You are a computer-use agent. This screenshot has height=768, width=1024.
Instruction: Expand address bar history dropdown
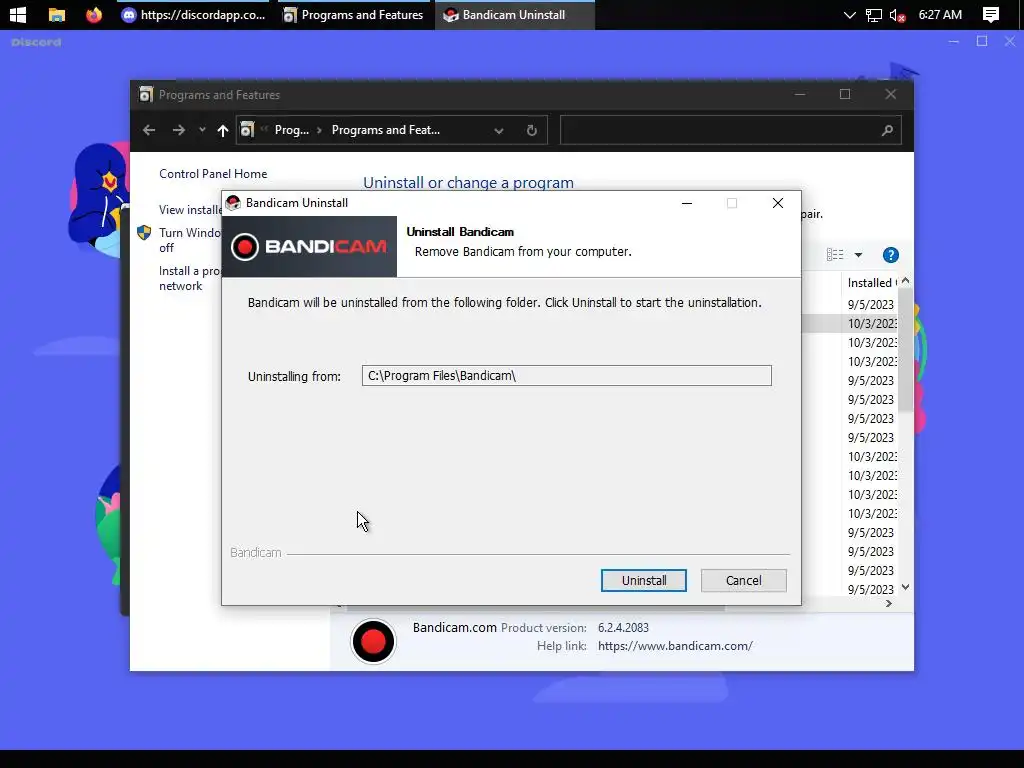pyautogui.click(x=499, y=131)
